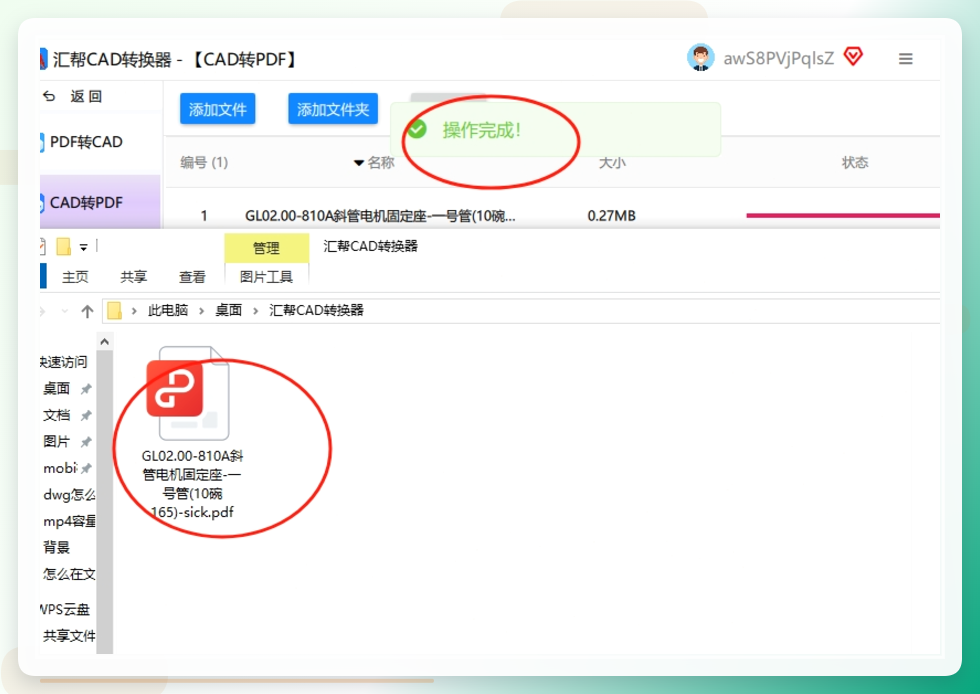Screen dimensions: 980x694
Task: Click the green success check icon
Action: tap(417, 129)
